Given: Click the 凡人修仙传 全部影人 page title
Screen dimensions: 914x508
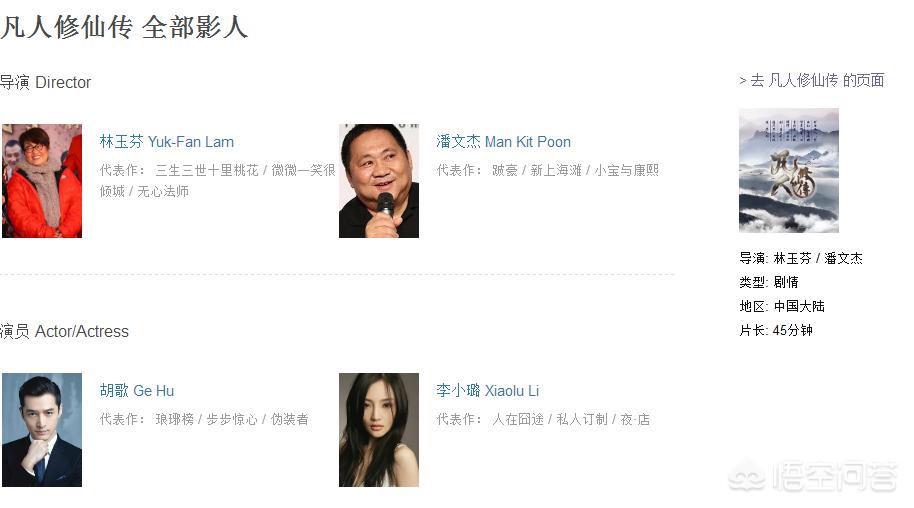Looking at the screenshot, I should click(x=124, y=27).
